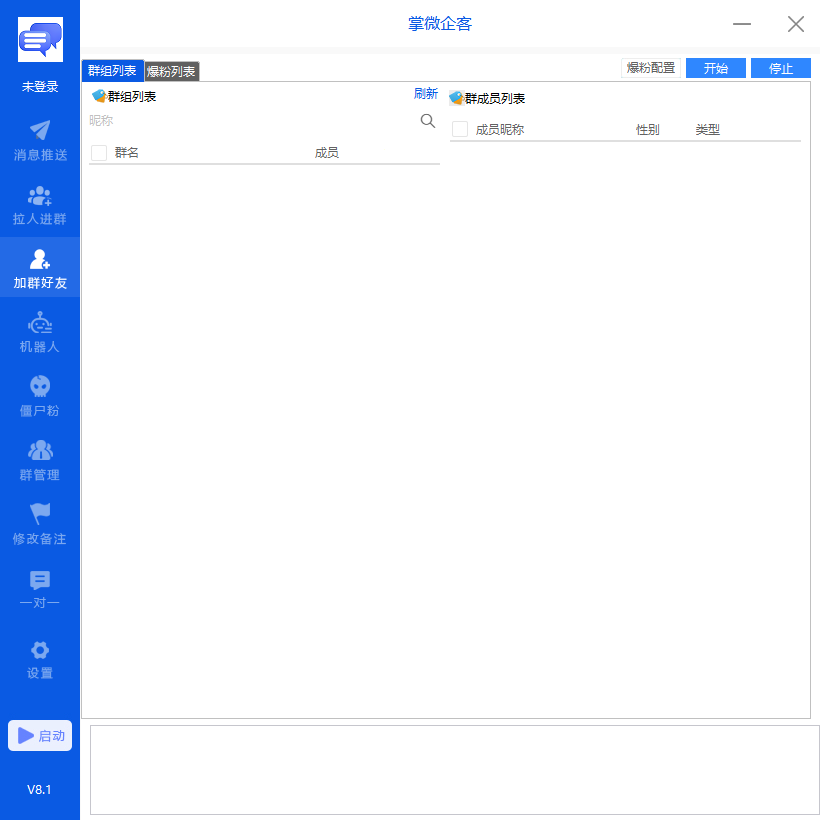Viewport: 820px width, 820px height.
Task: Click 群名 column header
Action: tap(127, 153)
